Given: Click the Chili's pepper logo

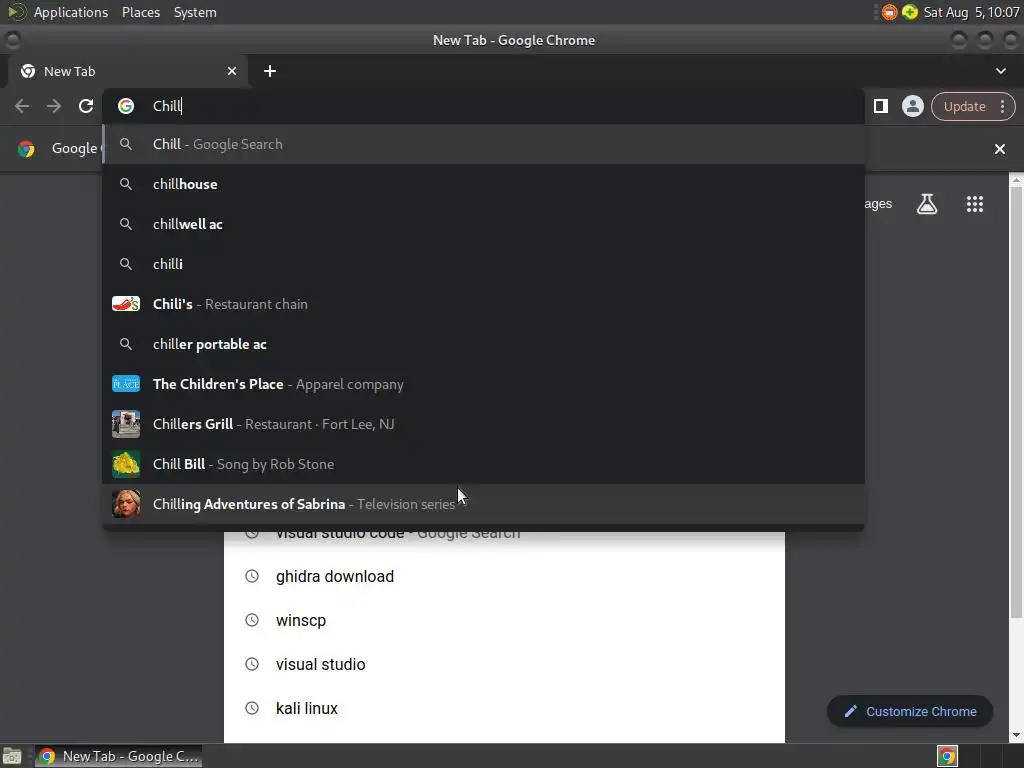Looking at the screenshot, I should coord(126,304).
